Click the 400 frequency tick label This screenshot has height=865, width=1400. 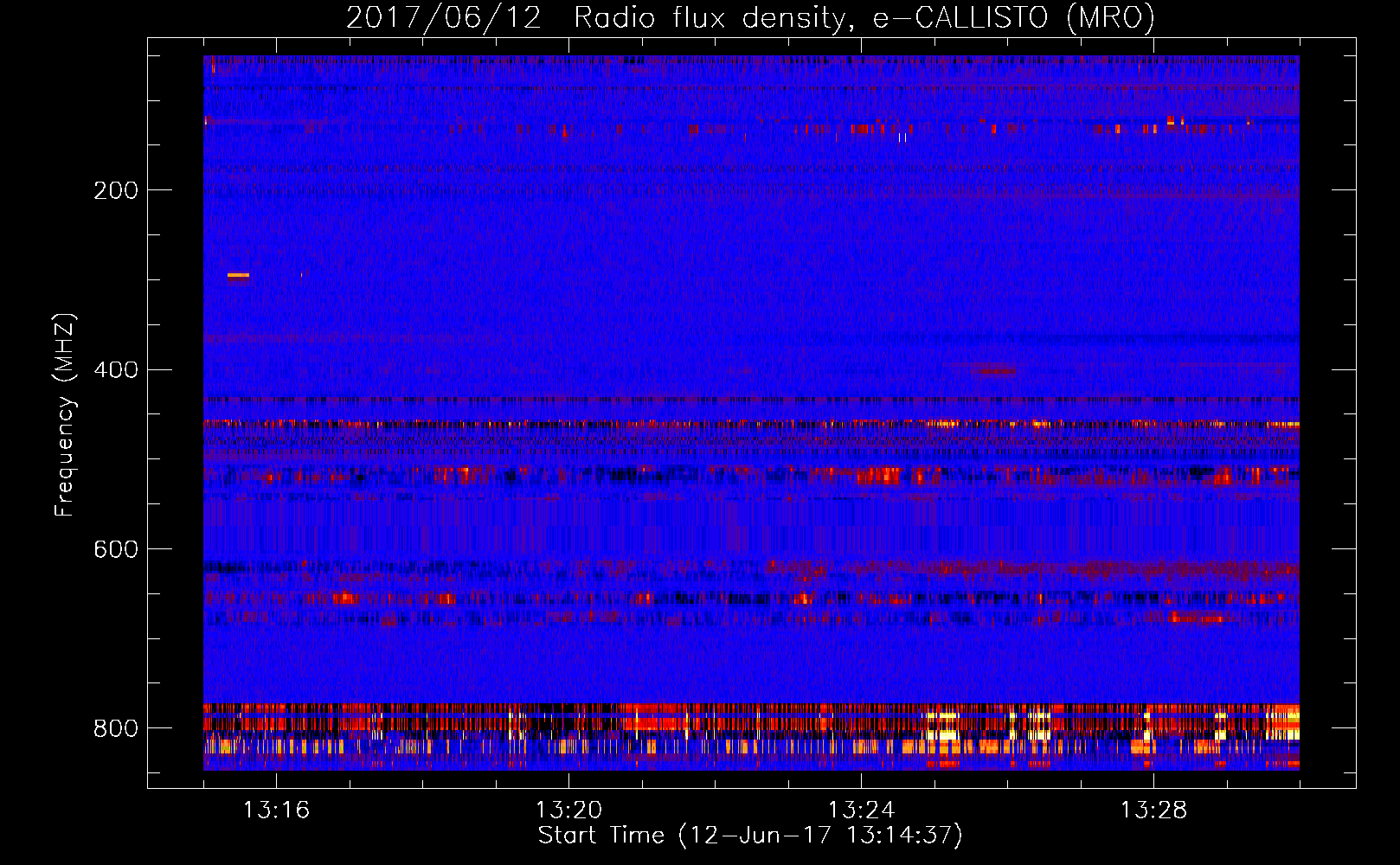click(116, 370)
